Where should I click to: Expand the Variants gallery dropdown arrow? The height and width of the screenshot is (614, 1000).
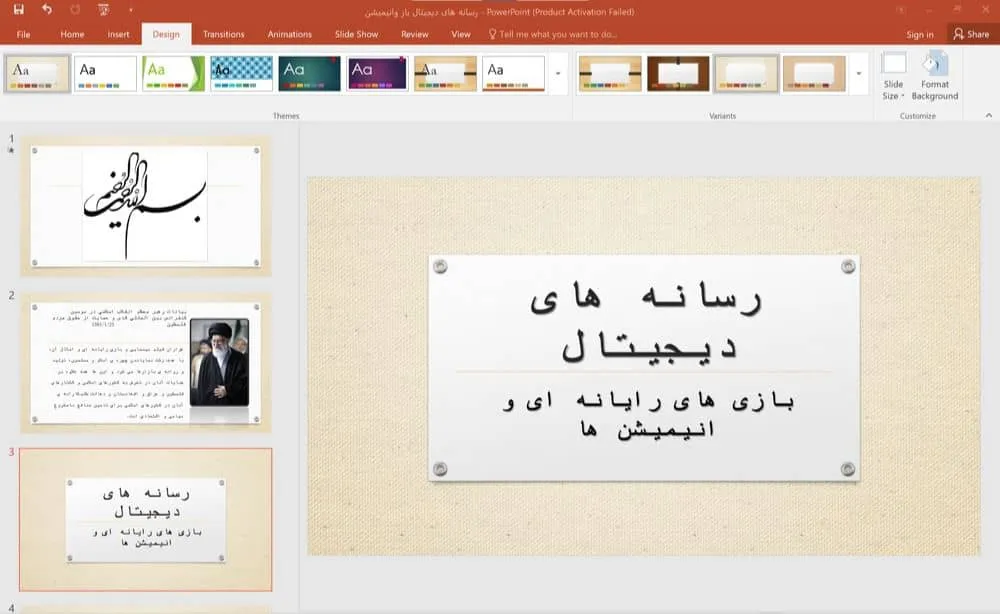(x=859, y=74)
